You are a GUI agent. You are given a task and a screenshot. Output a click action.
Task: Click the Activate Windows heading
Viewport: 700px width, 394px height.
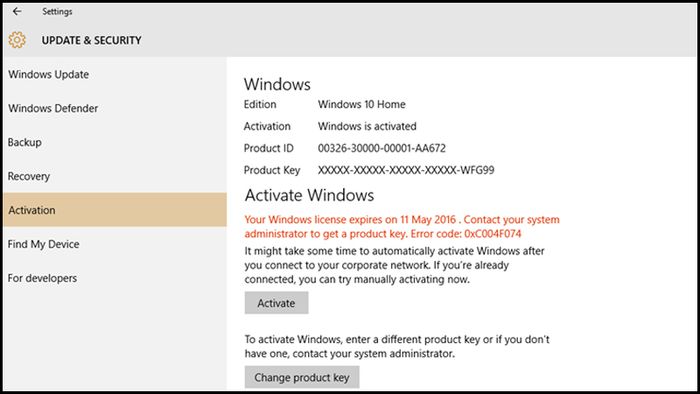309,195
